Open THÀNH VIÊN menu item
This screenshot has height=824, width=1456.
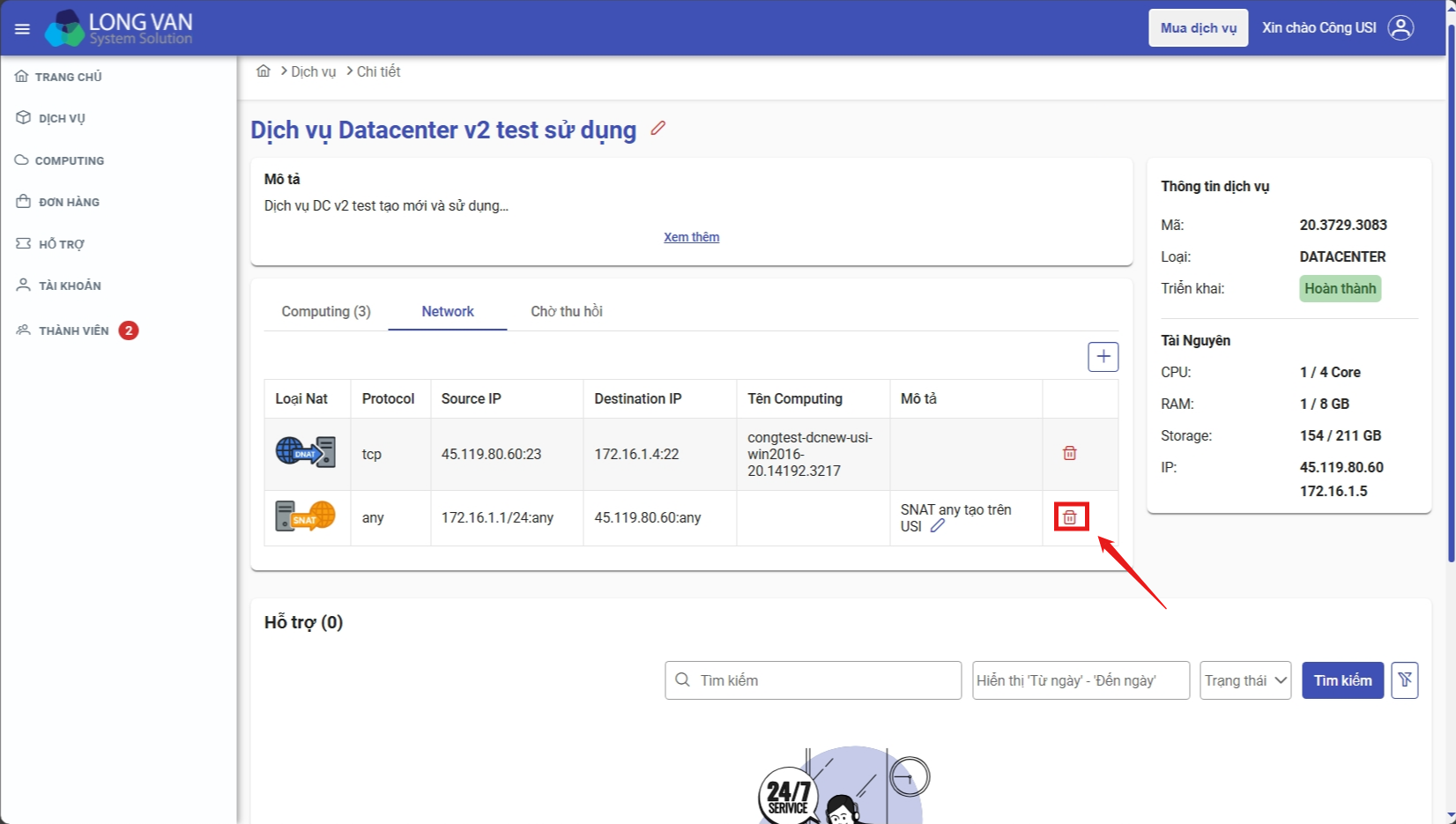coord(74,330)
